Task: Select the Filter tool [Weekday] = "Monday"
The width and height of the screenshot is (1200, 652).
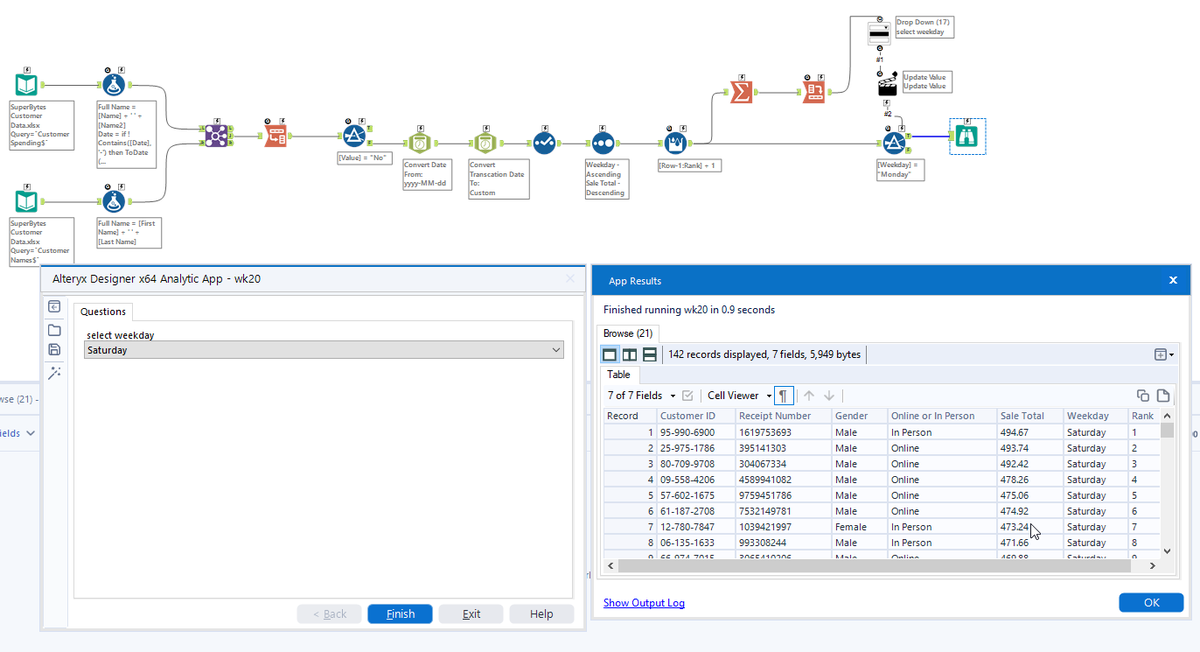Action: coord(895,143)
